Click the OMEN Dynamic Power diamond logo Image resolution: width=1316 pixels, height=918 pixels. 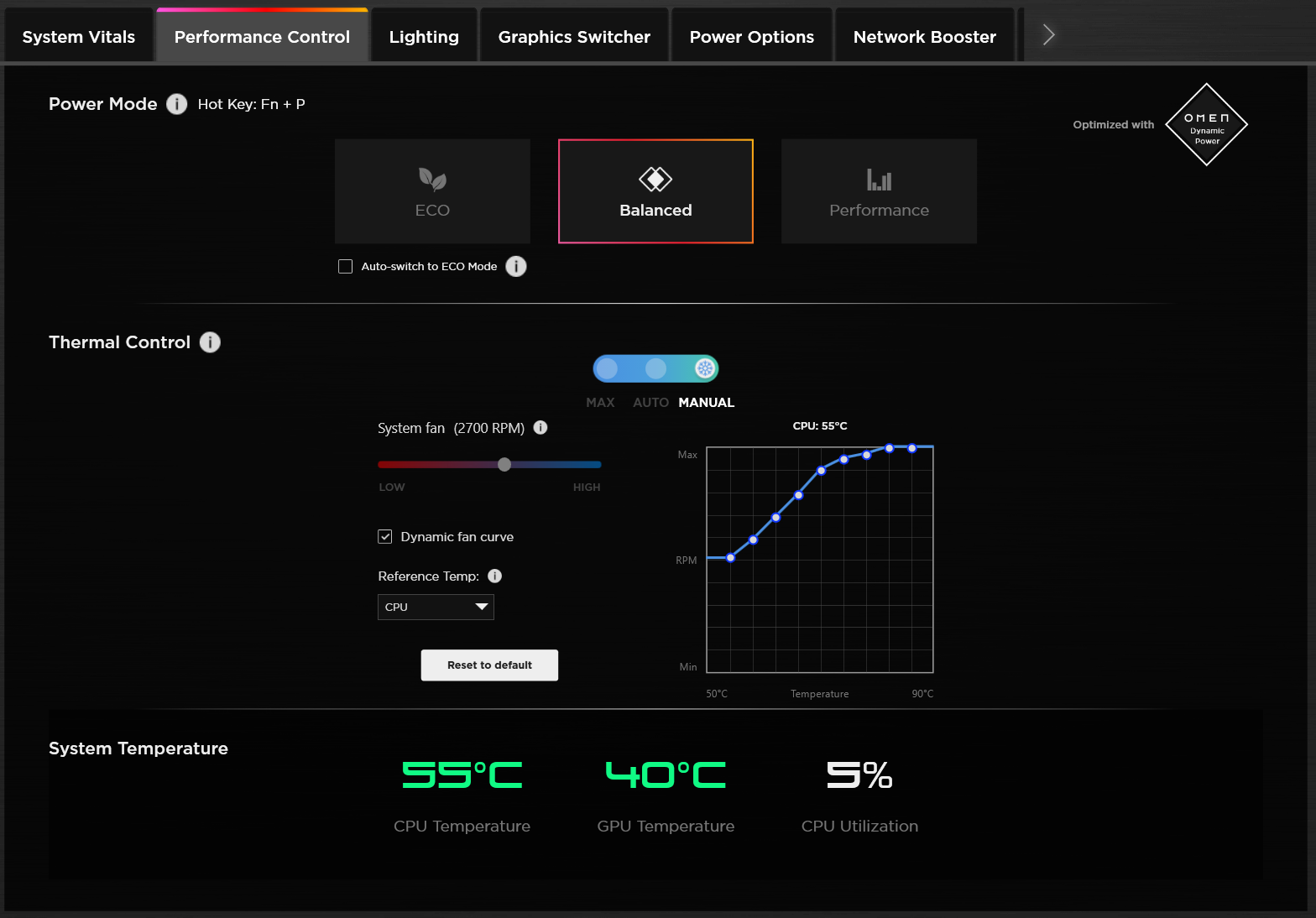pyautogui.click(x=1207, y=124)
